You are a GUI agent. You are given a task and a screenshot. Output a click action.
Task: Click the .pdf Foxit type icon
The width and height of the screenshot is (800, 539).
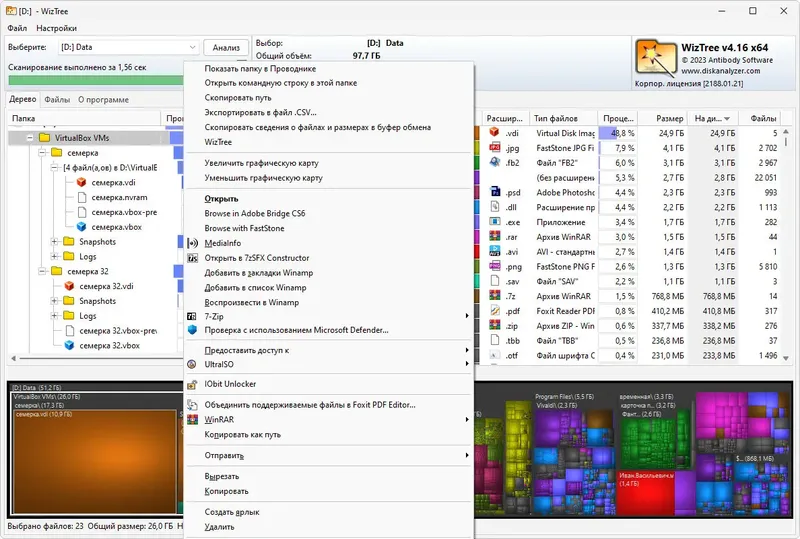(x=494, y=310)
